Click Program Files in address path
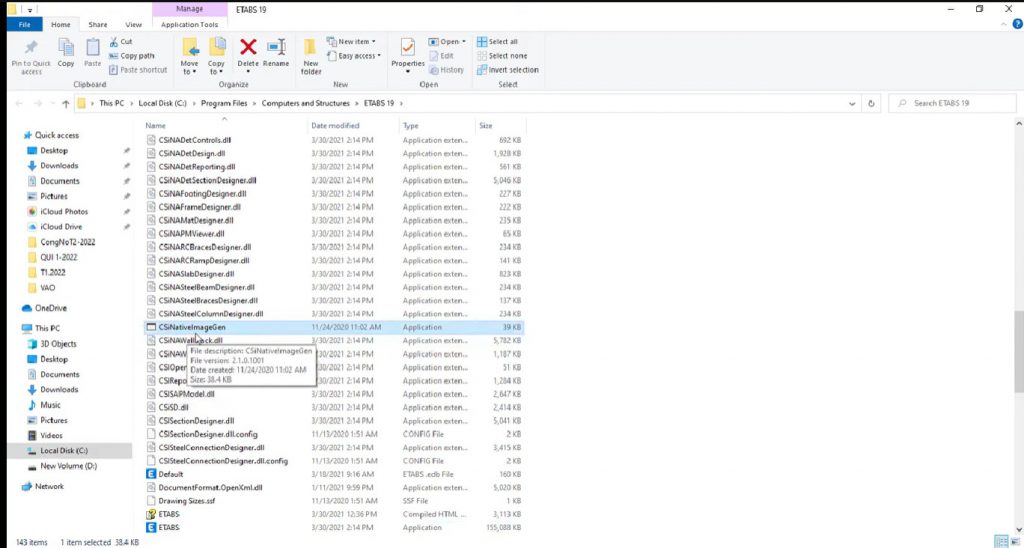Screen dimensions: 1024x548 224,103
